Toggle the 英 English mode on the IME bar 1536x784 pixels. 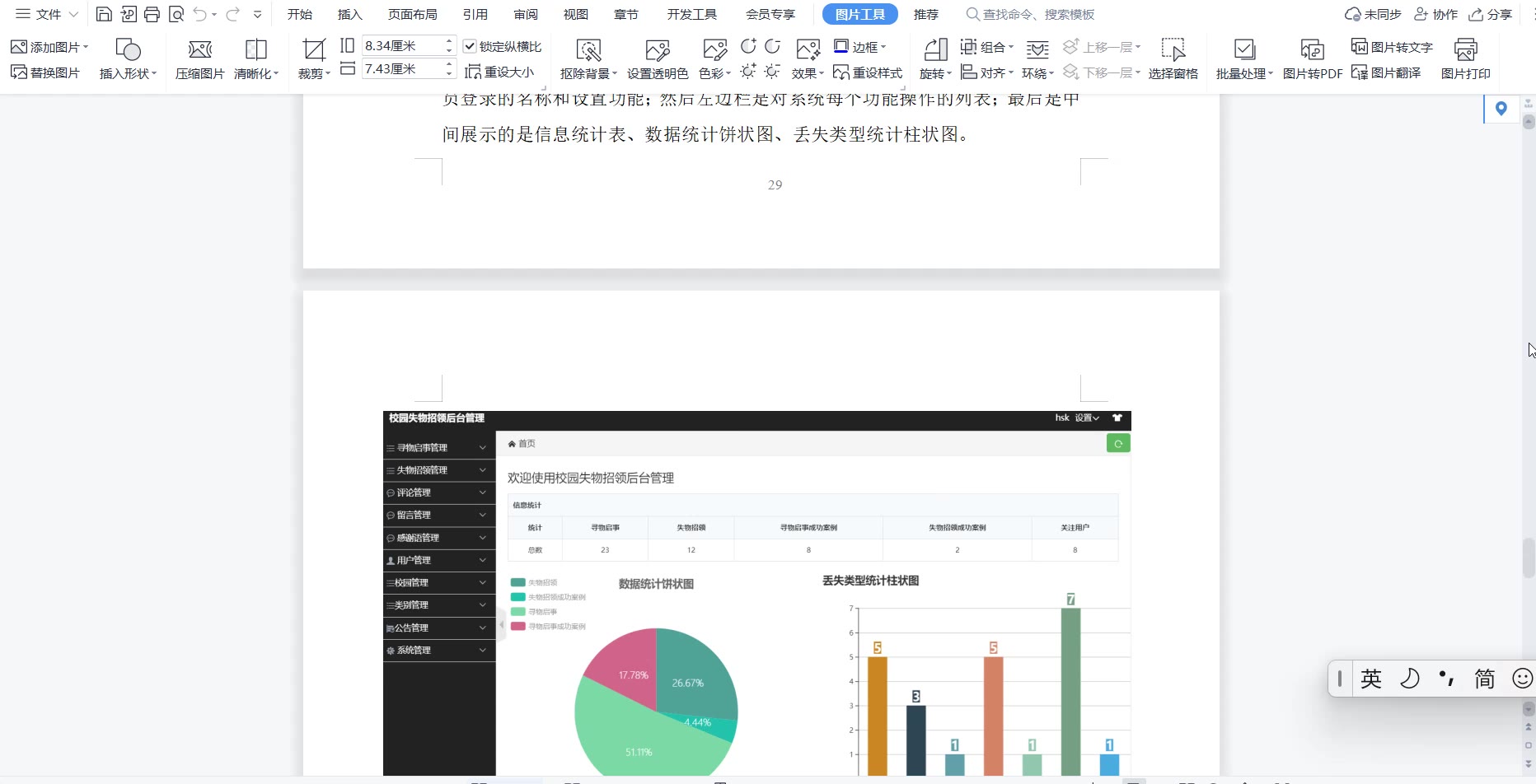1371,679
